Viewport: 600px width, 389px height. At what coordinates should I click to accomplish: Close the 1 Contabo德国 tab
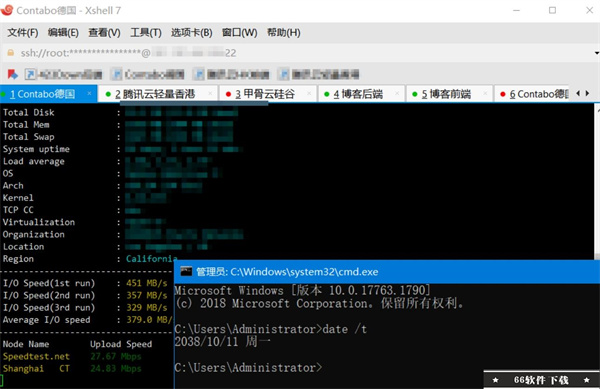tap(89, 93)
